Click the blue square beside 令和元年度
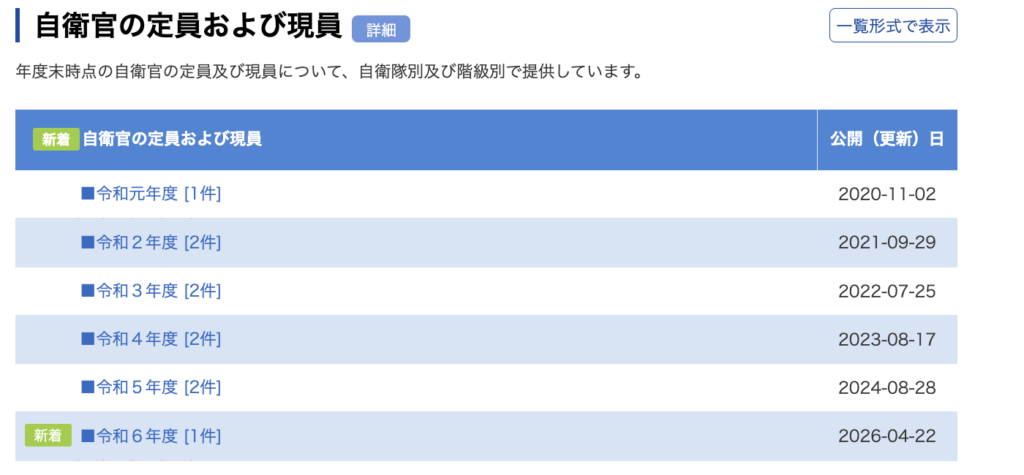The height and width of the screenshot is (475, 1024). point(88,194)
